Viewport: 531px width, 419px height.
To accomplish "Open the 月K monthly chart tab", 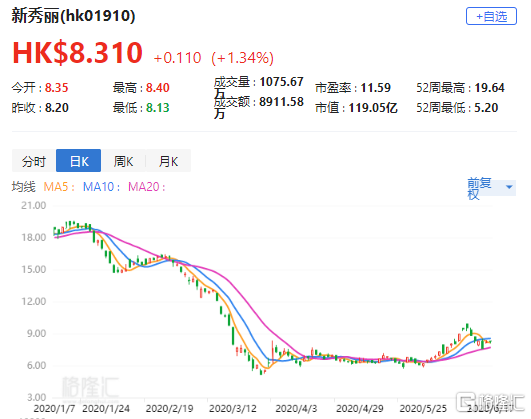I will click(x=168, y=161).
